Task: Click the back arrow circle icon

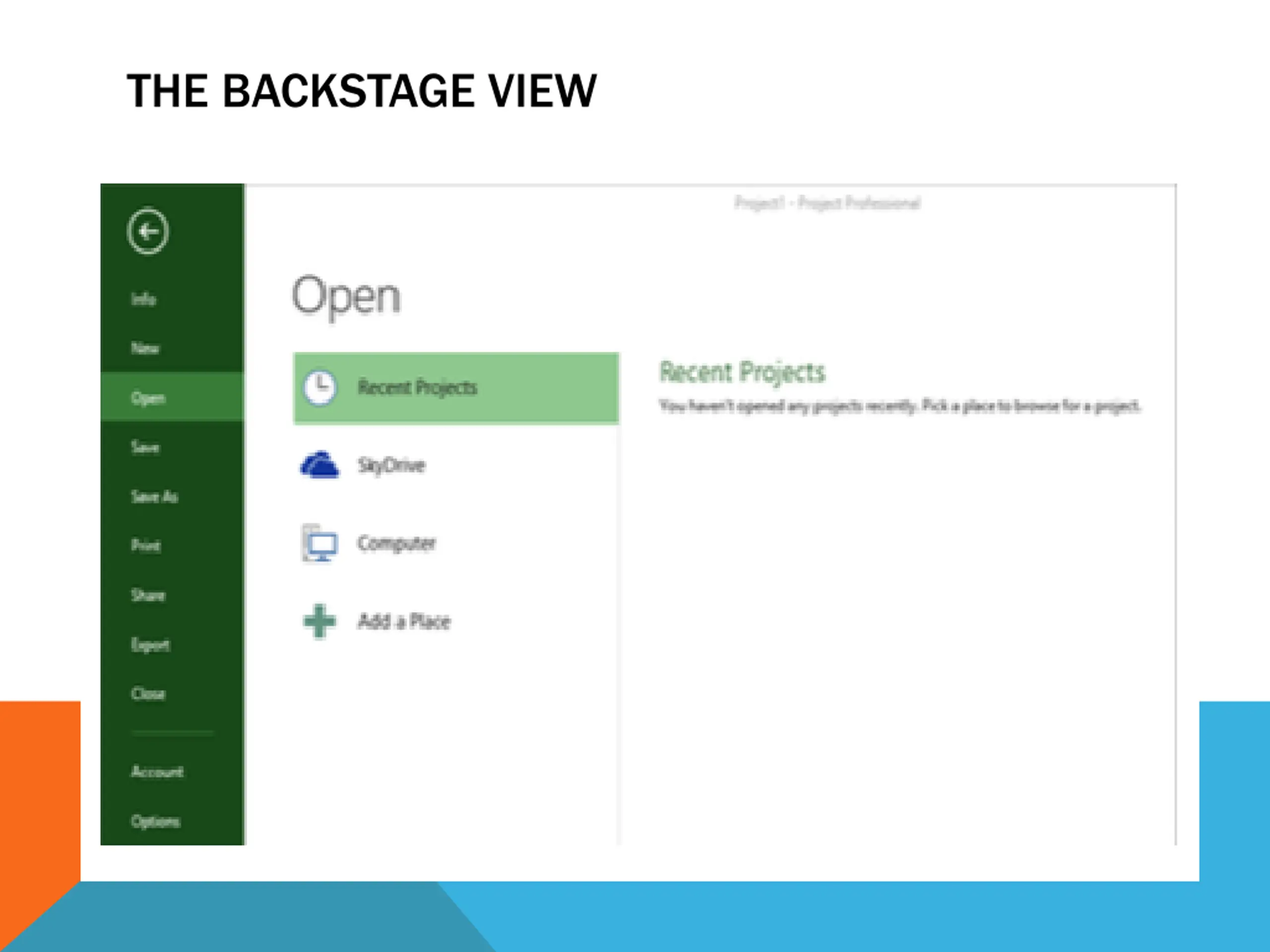Action: (x=147, y=231)
